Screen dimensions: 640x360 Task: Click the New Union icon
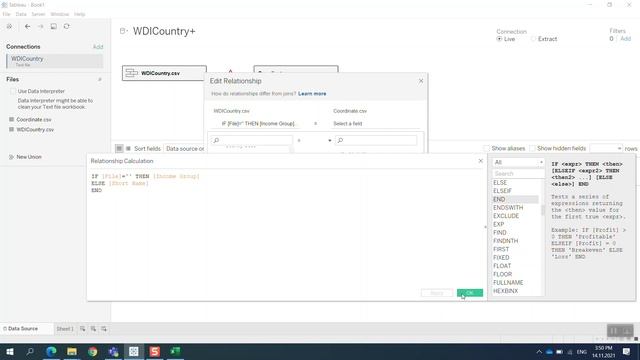tap(11, 157)
